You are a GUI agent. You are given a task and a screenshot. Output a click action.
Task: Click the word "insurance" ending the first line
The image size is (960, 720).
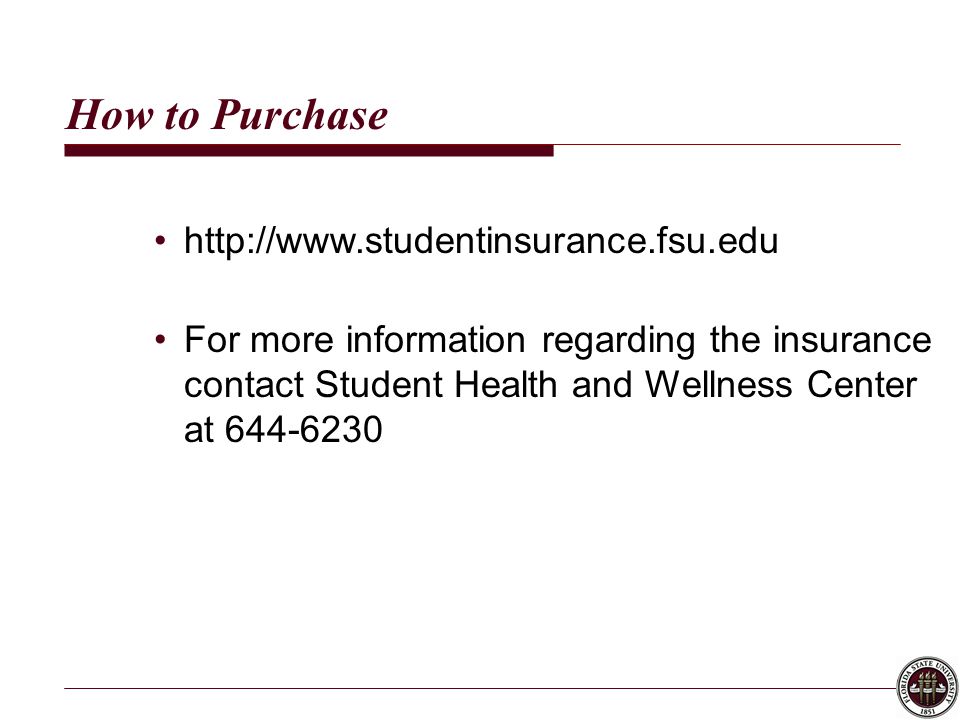852,339
